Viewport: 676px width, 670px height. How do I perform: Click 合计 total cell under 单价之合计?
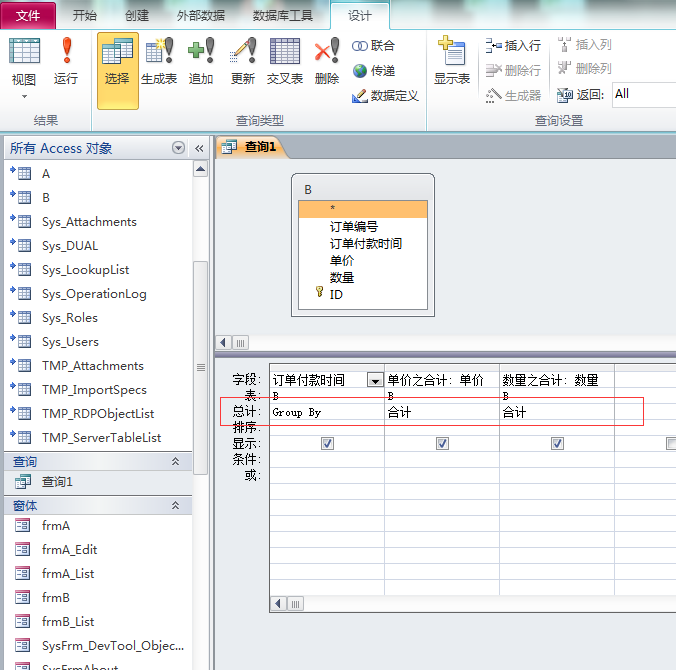tap(442, 412)
